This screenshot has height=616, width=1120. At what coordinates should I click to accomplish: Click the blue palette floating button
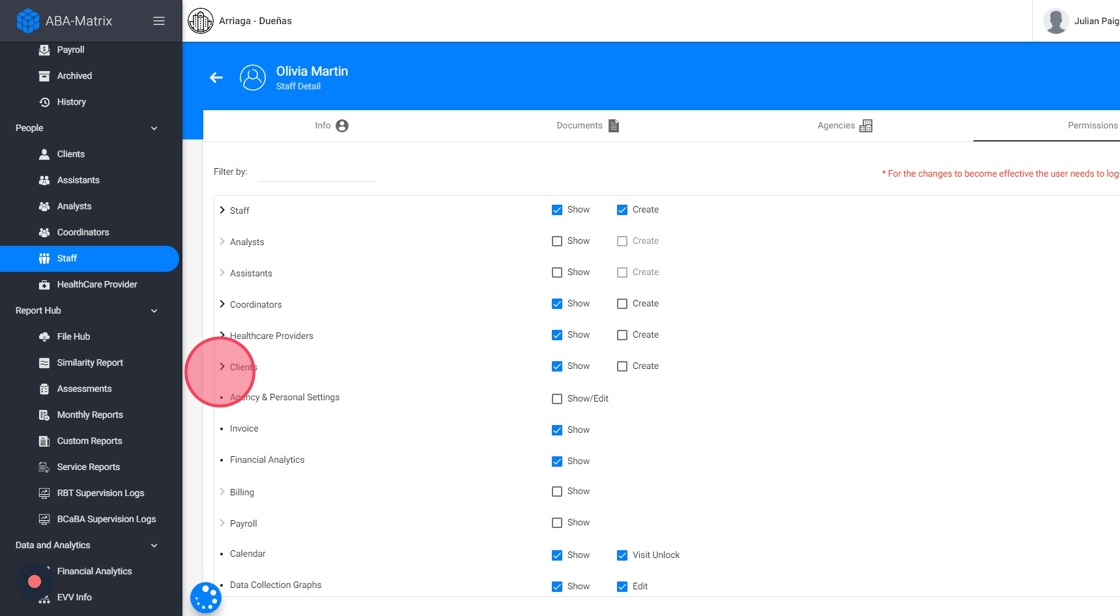click(x=206, y=597)
